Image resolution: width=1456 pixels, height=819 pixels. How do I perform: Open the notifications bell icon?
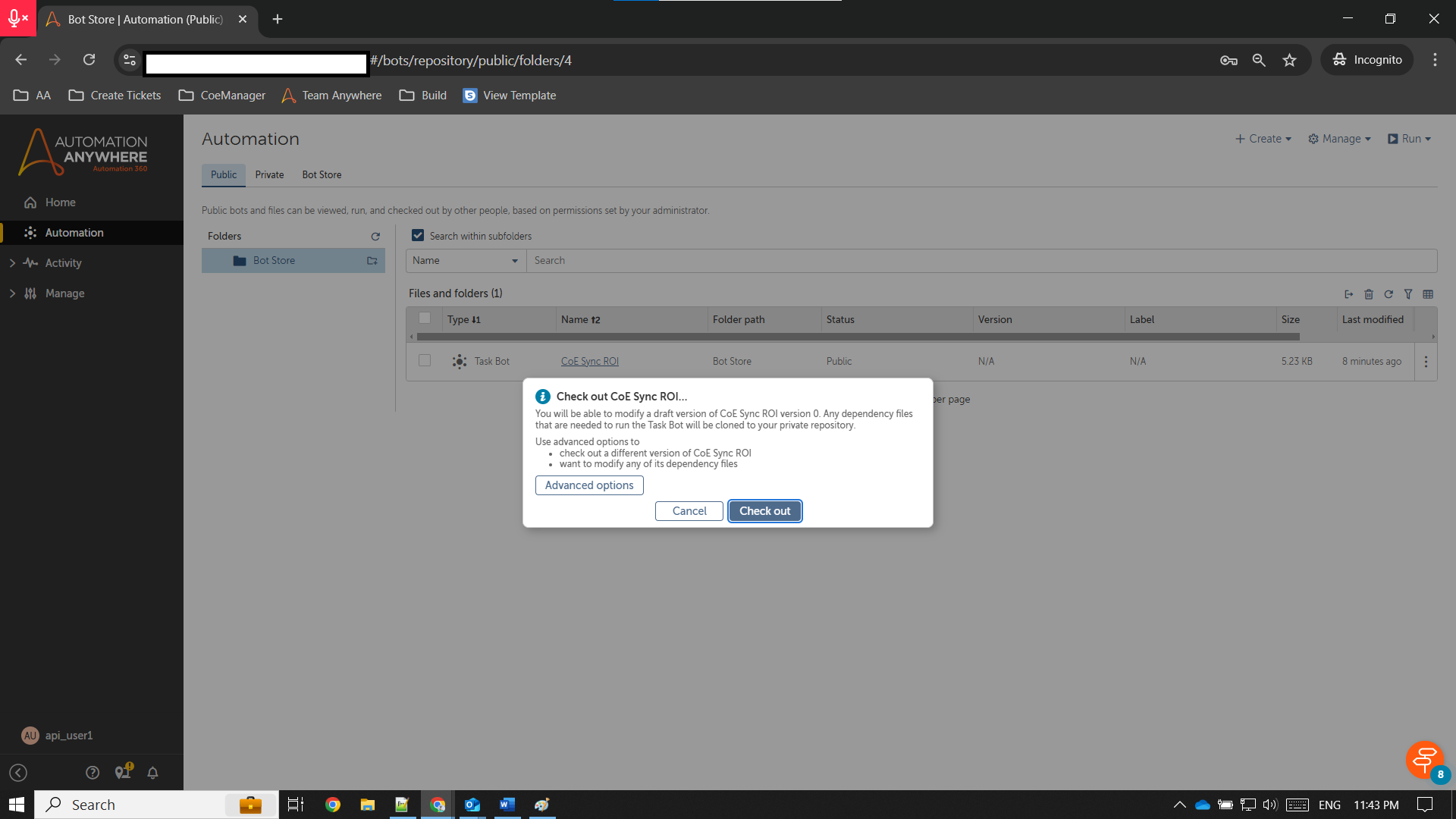tap(152, 773)
